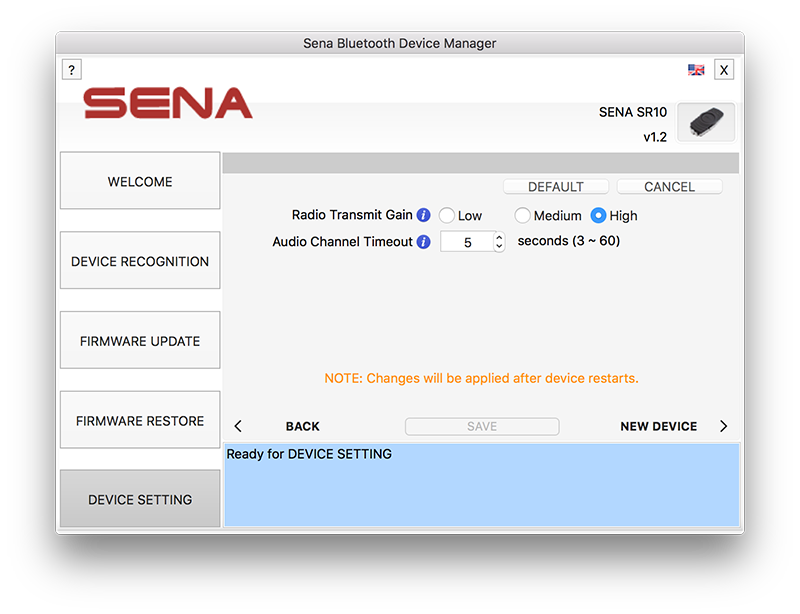Click the SAVE button

tap(482, 426)
